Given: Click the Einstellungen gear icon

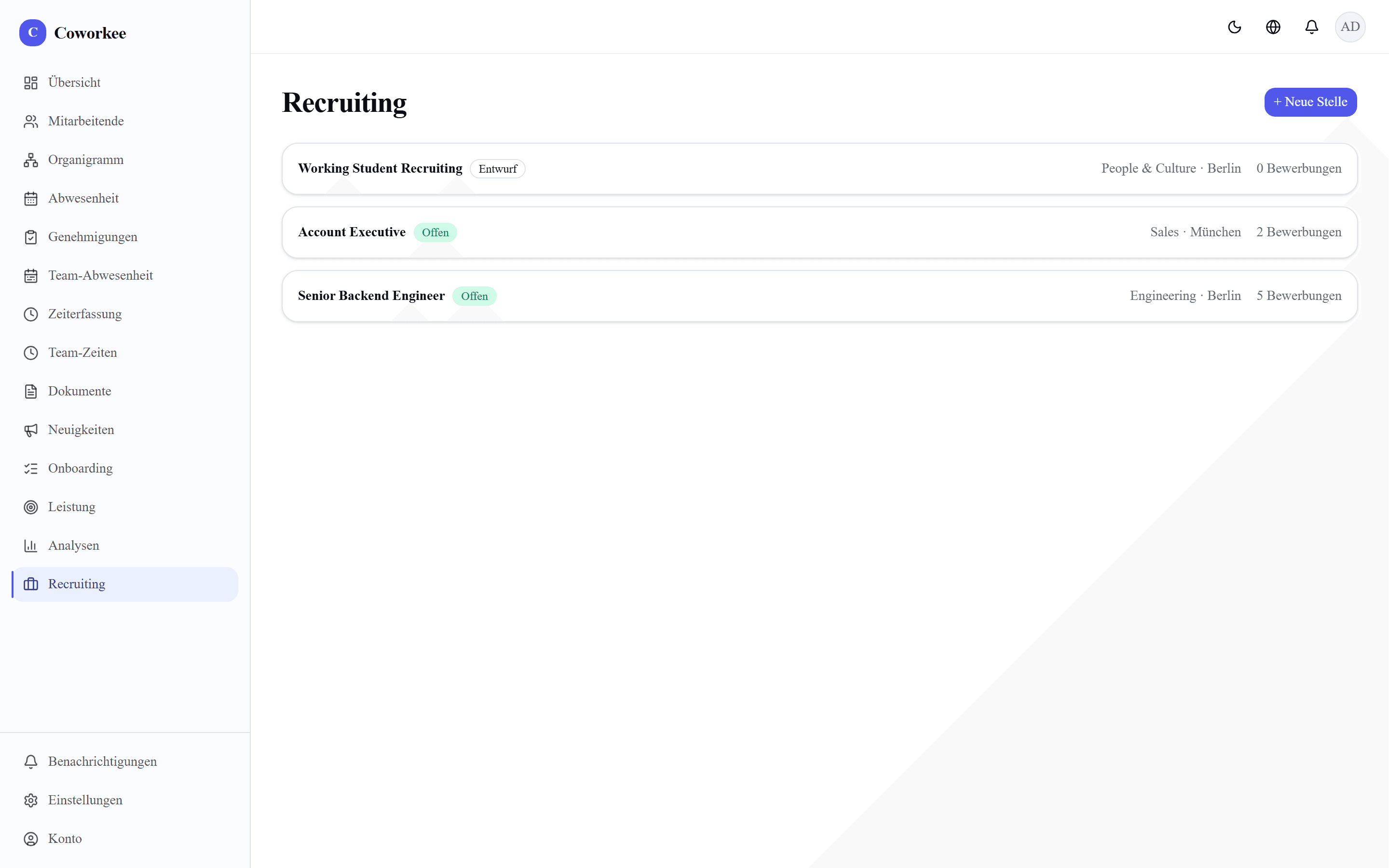Looking at the screenshot, I should pos(31,800).
